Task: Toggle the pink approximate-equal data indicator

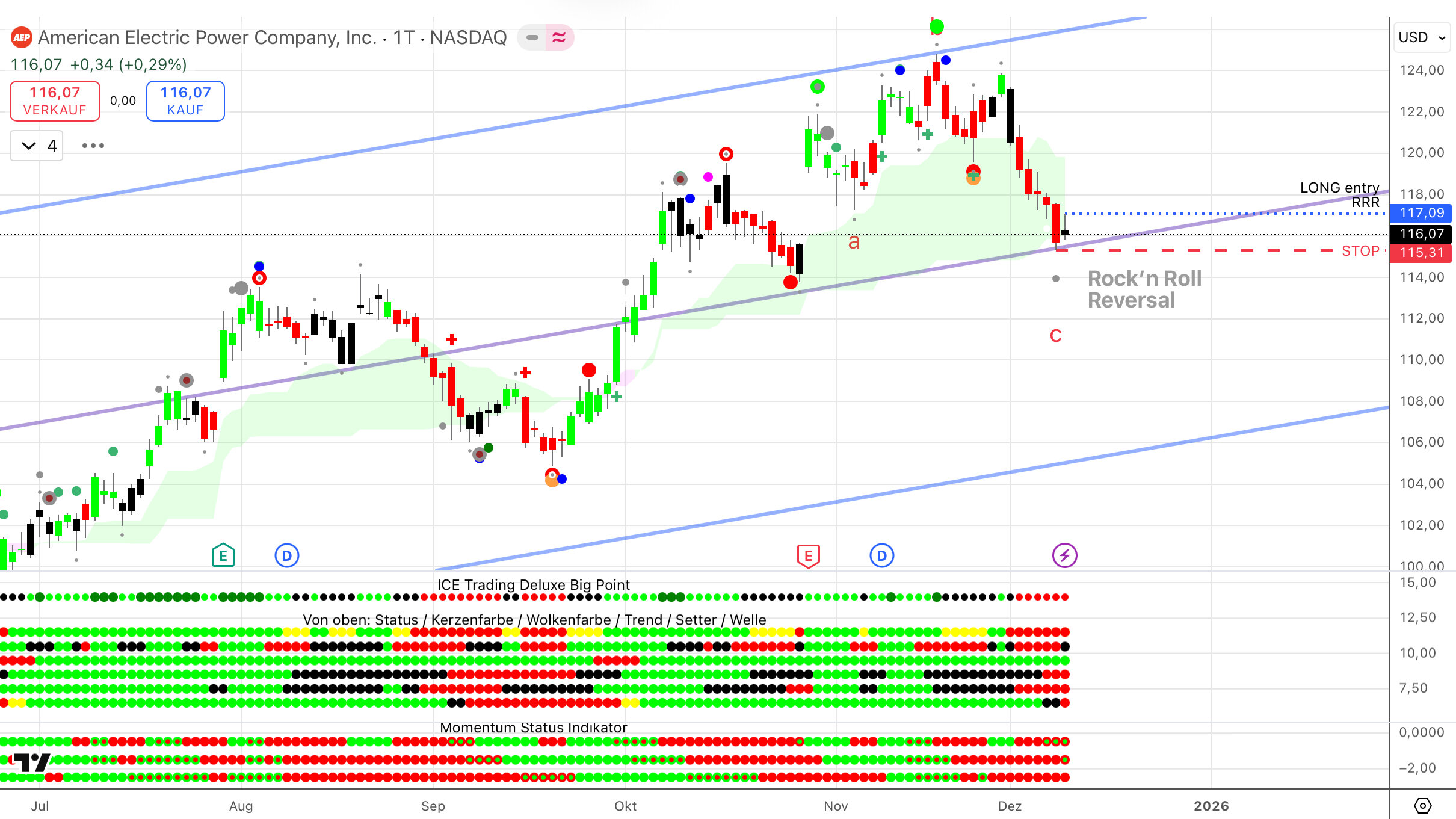Action: coord(559,37)
